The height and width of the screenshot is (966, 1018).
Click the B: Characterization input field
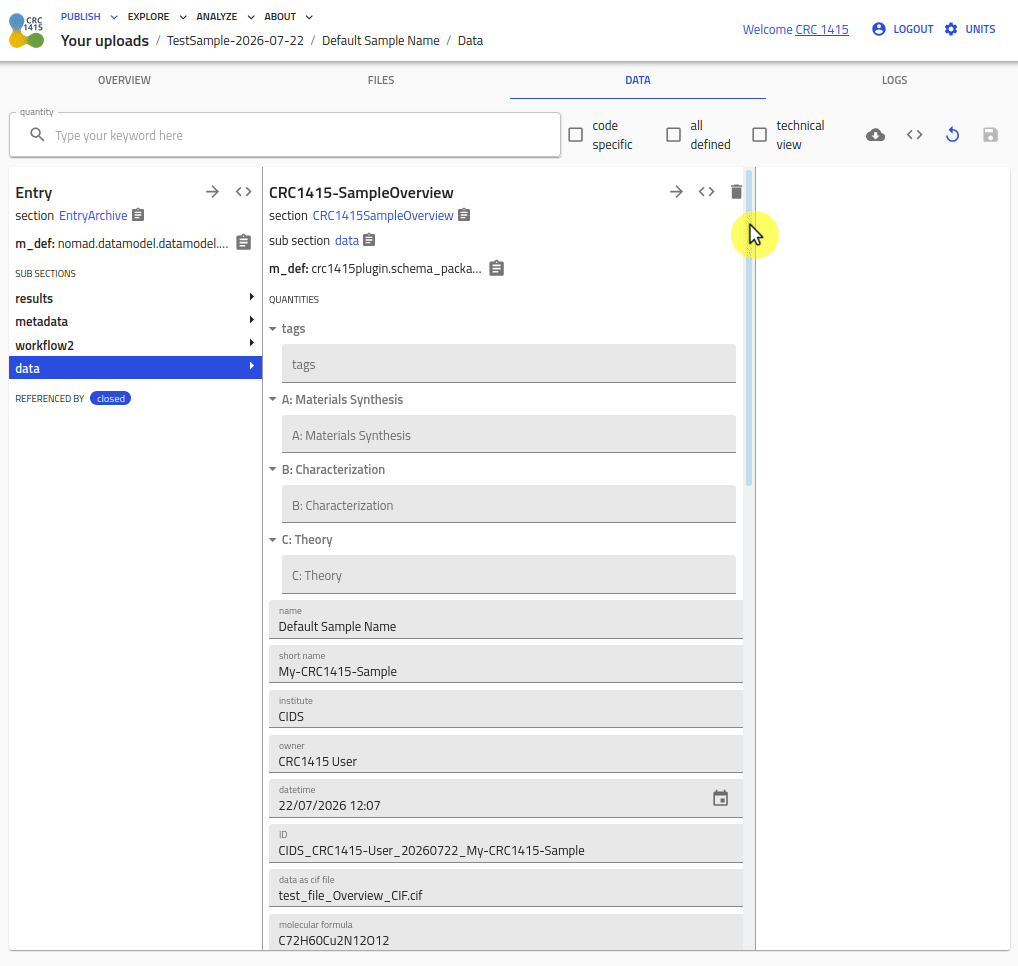(x=508, y=504)
